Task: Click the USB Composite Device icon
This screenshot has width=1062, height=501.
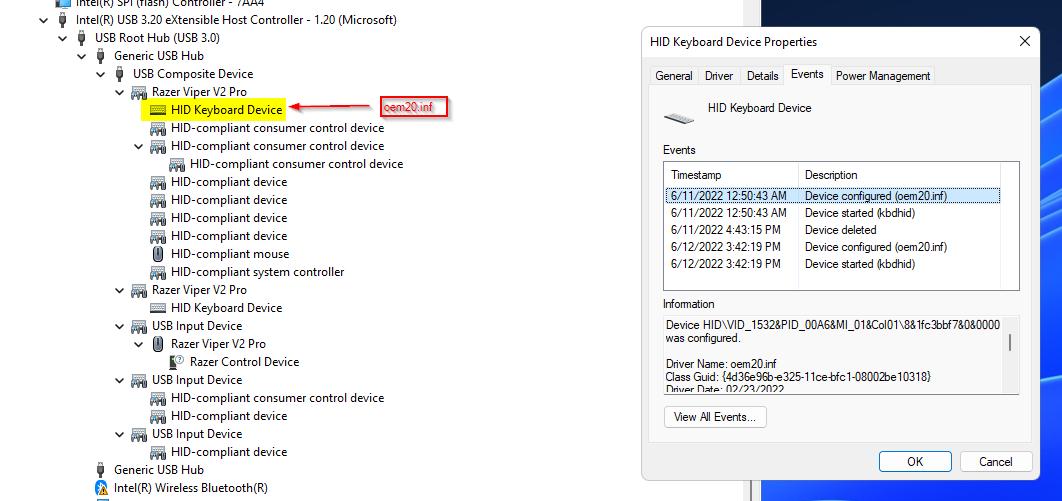Action: coord(120,74)
